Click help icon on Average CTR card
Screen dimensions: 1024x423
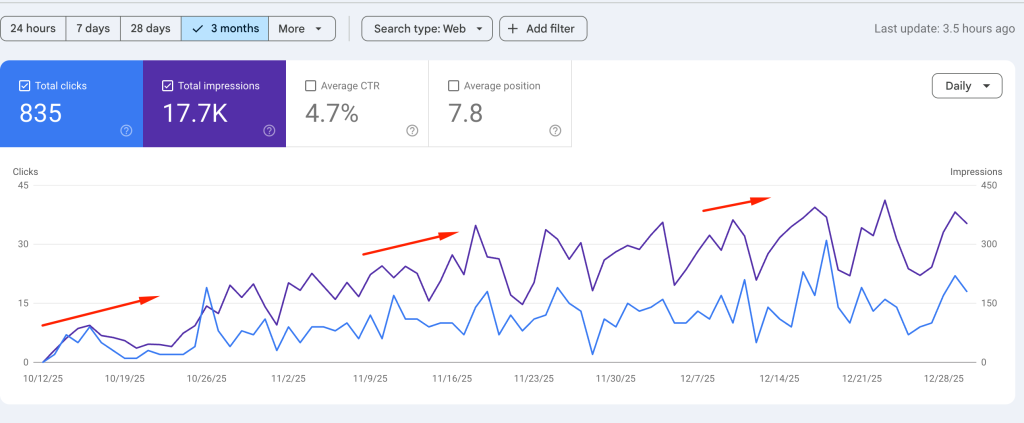(412, 130)
